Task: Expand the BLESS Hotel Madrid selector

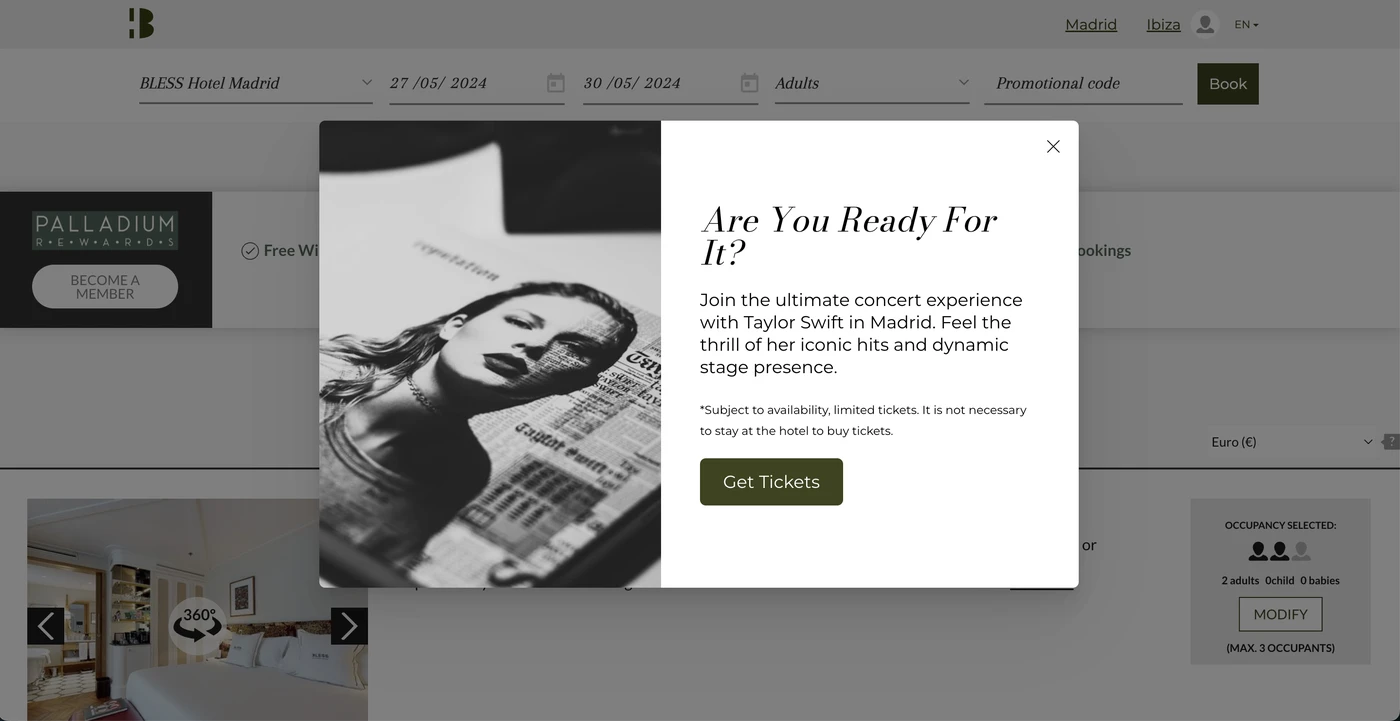Action: point(256,83)
